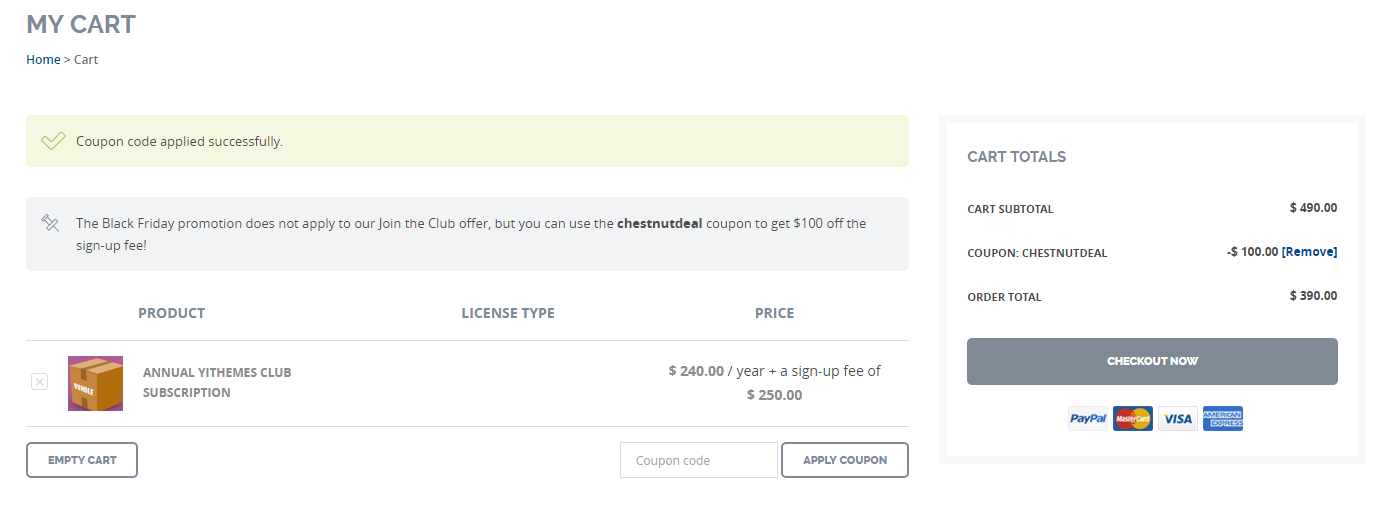Screen dimensions: 1396x523
Task: Click the License Type column header
Action: pos(507,313)
